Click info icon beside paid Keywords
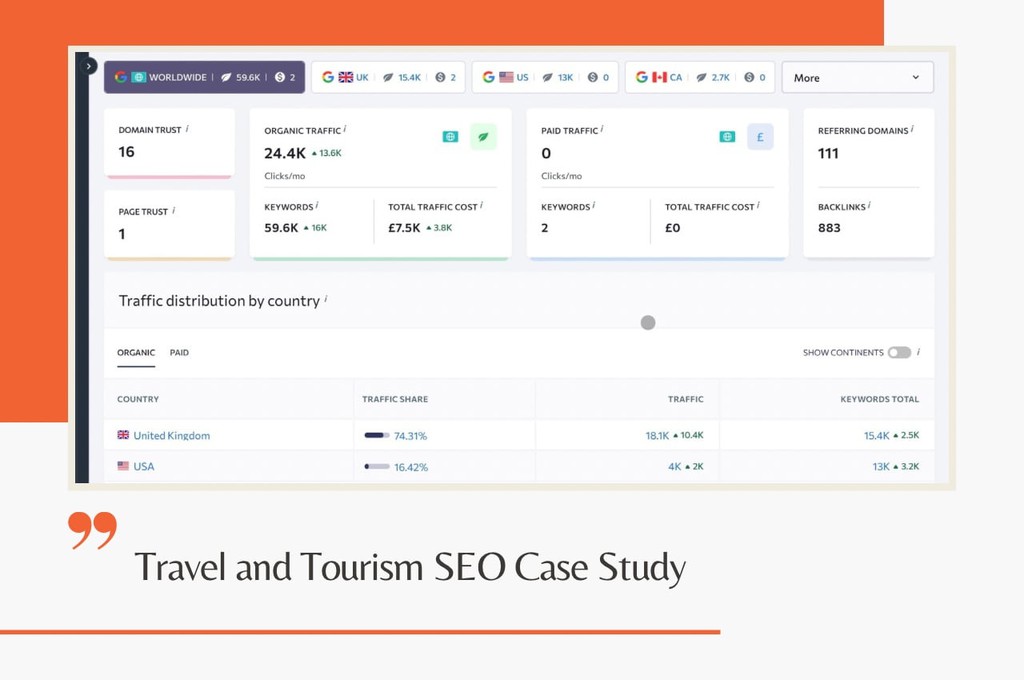Image resolution: width=1024 pixels, height=680 pixels. (x=594, y=205)
